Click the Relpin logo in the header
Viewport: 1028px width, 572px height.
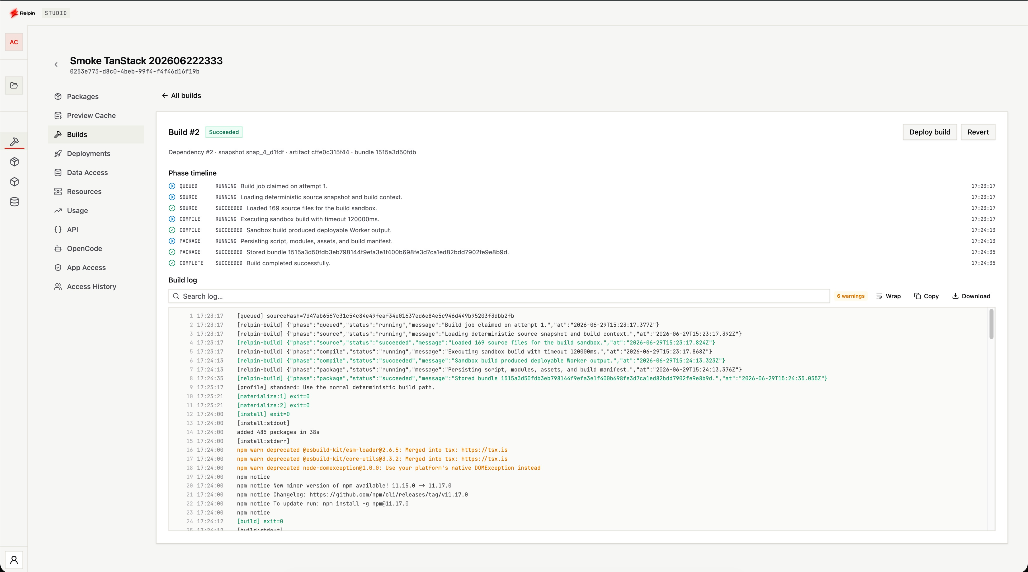[22, 12]
